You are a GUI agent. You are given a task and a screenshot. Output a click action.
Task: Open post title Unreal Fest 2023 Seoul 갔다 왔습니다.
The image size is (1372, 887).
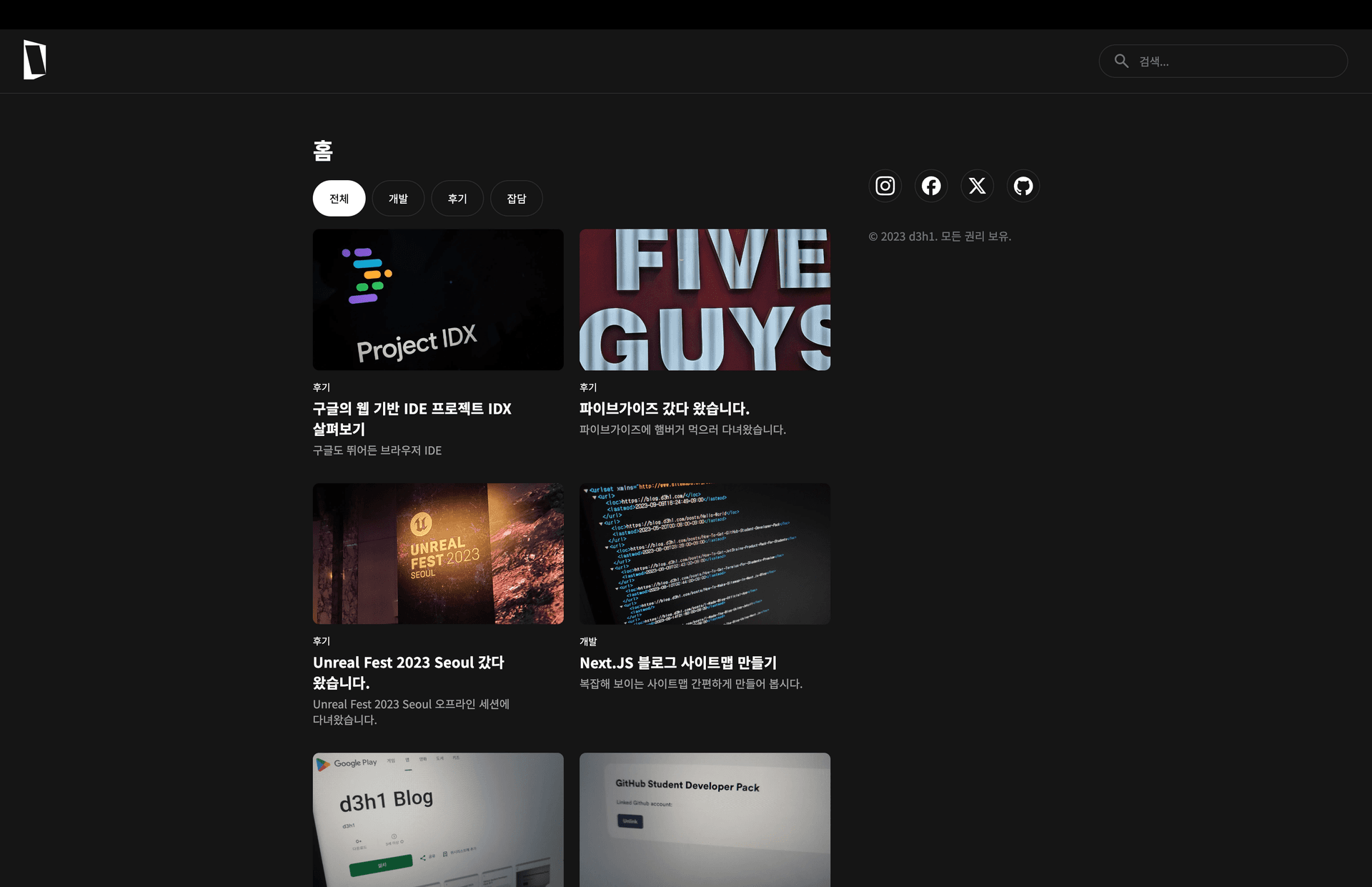pos(409,673)
